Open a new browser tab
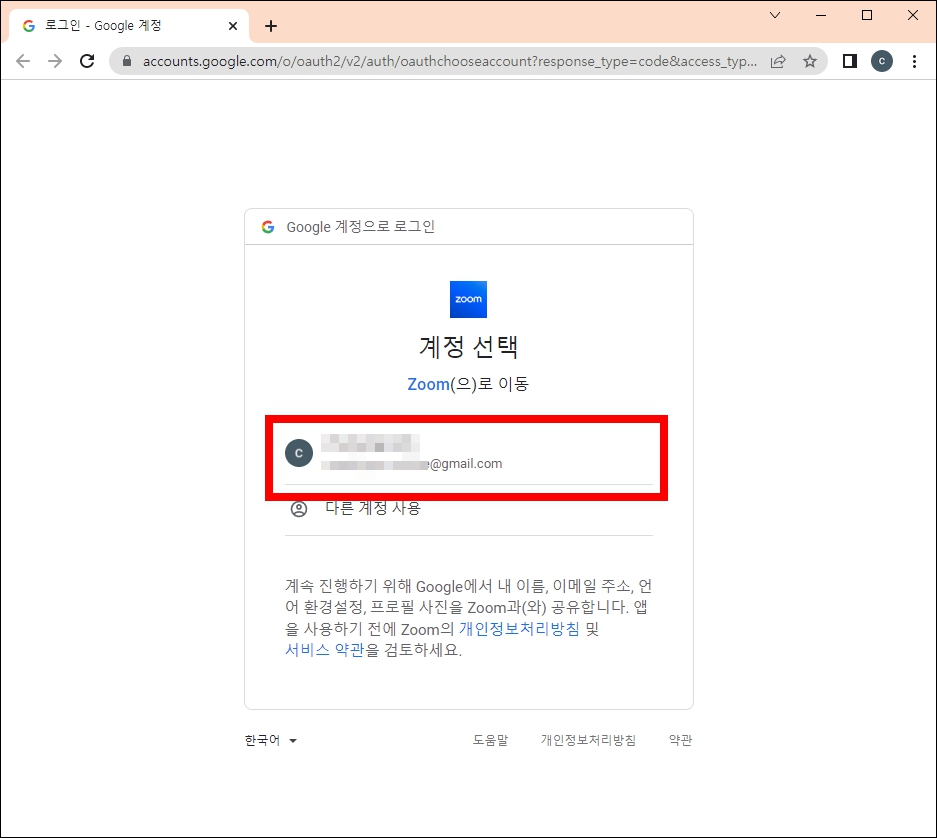This screenshot has height=838, width=937. (270, 26)
